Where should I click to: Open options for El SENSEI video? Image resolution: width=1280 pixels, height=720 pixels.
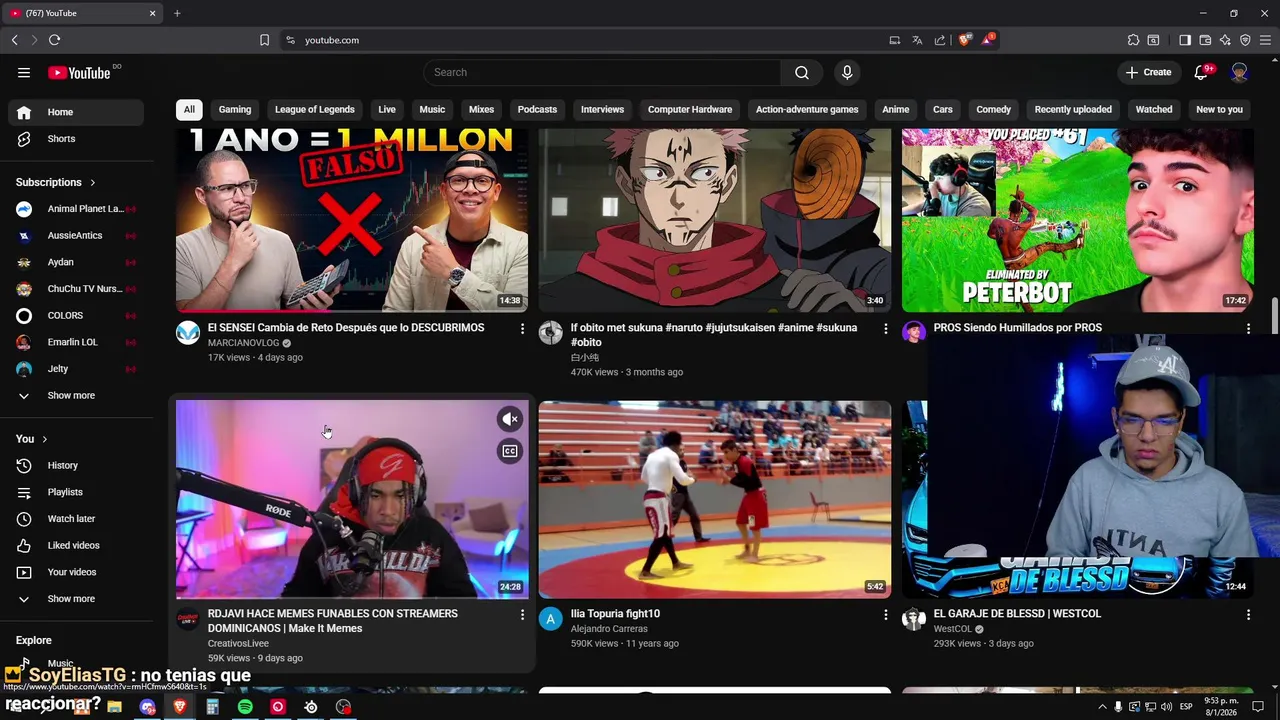521,328
